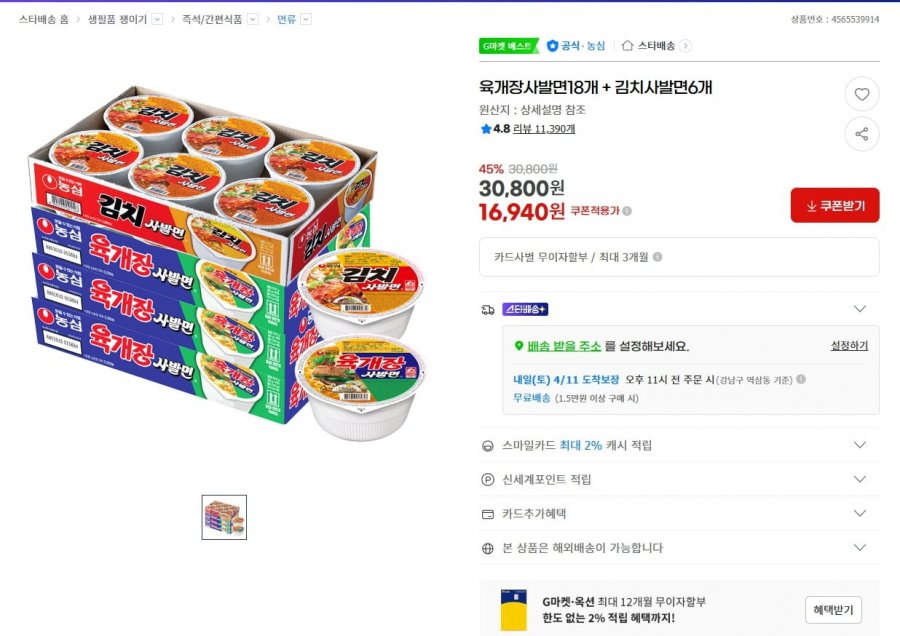This screenshot has width=900, height=636.
Task: Select the smile face icon beside 스마일카드
Action: click(486, 444)
